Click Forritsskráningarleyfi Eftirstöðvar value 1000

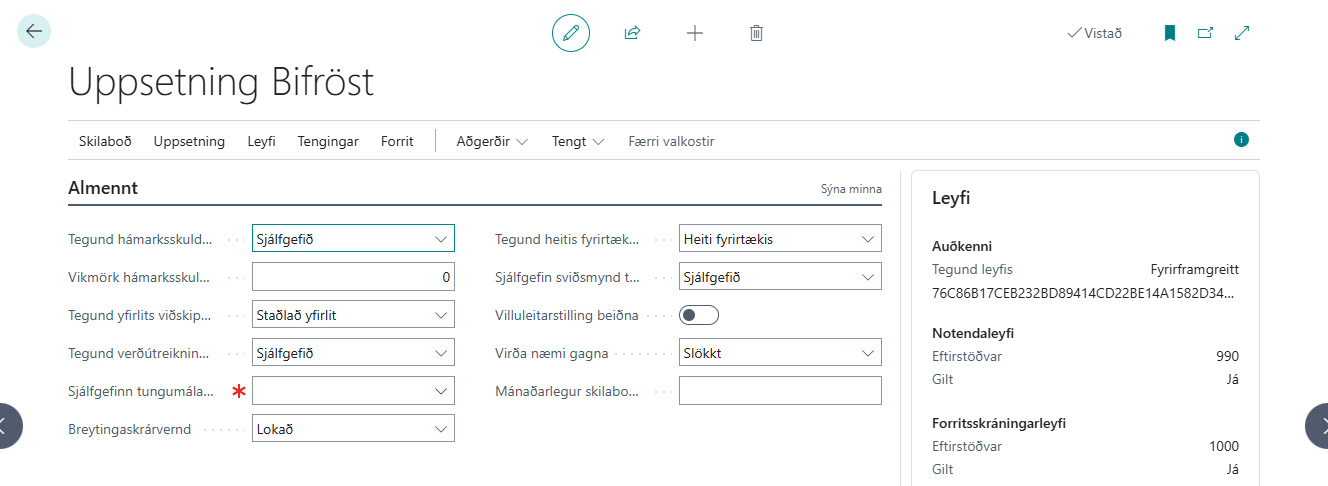point(1223,446)
